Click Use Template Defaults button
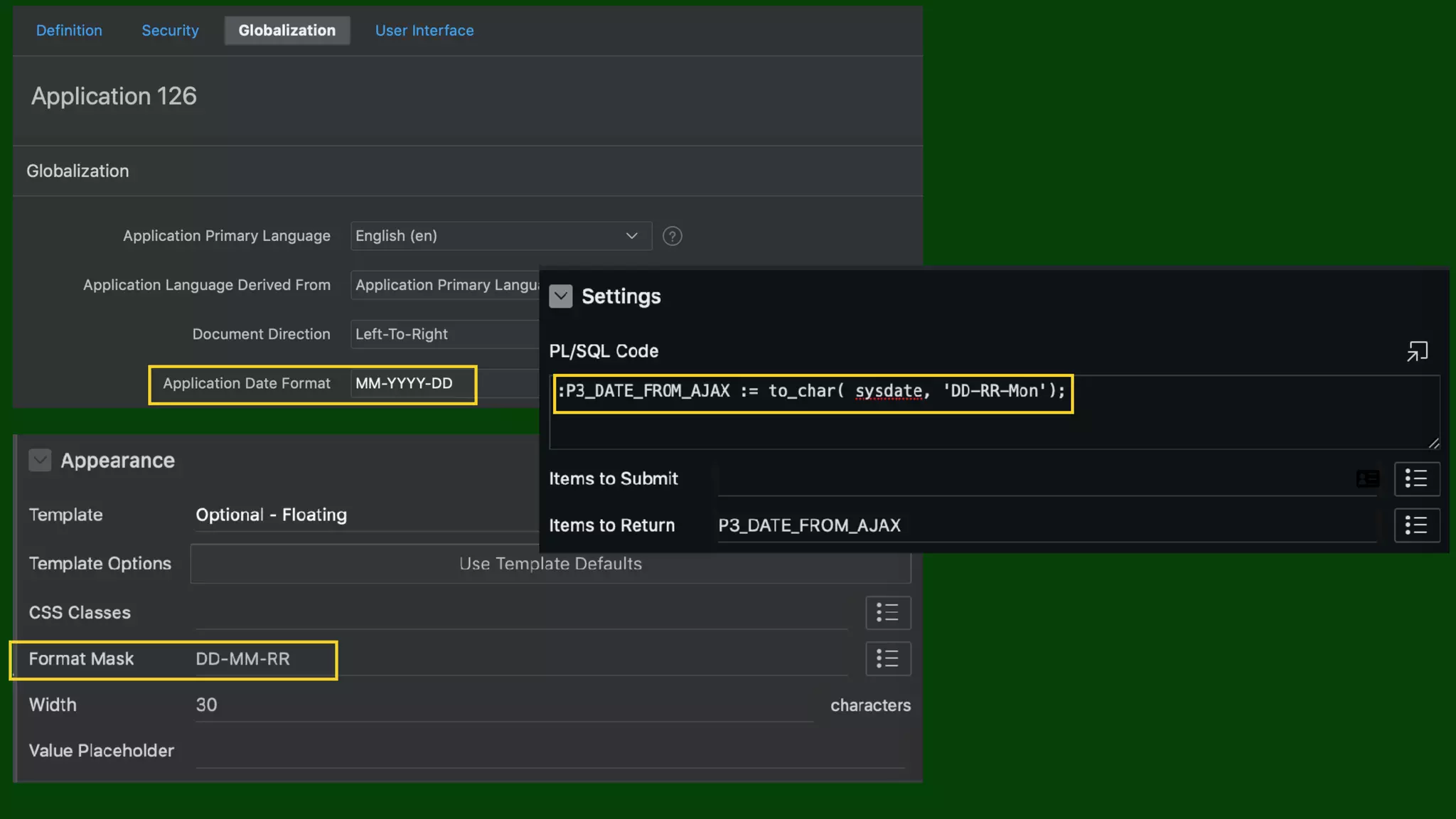The height and width of the screenshot is (819, 1456). coord(550,564)
